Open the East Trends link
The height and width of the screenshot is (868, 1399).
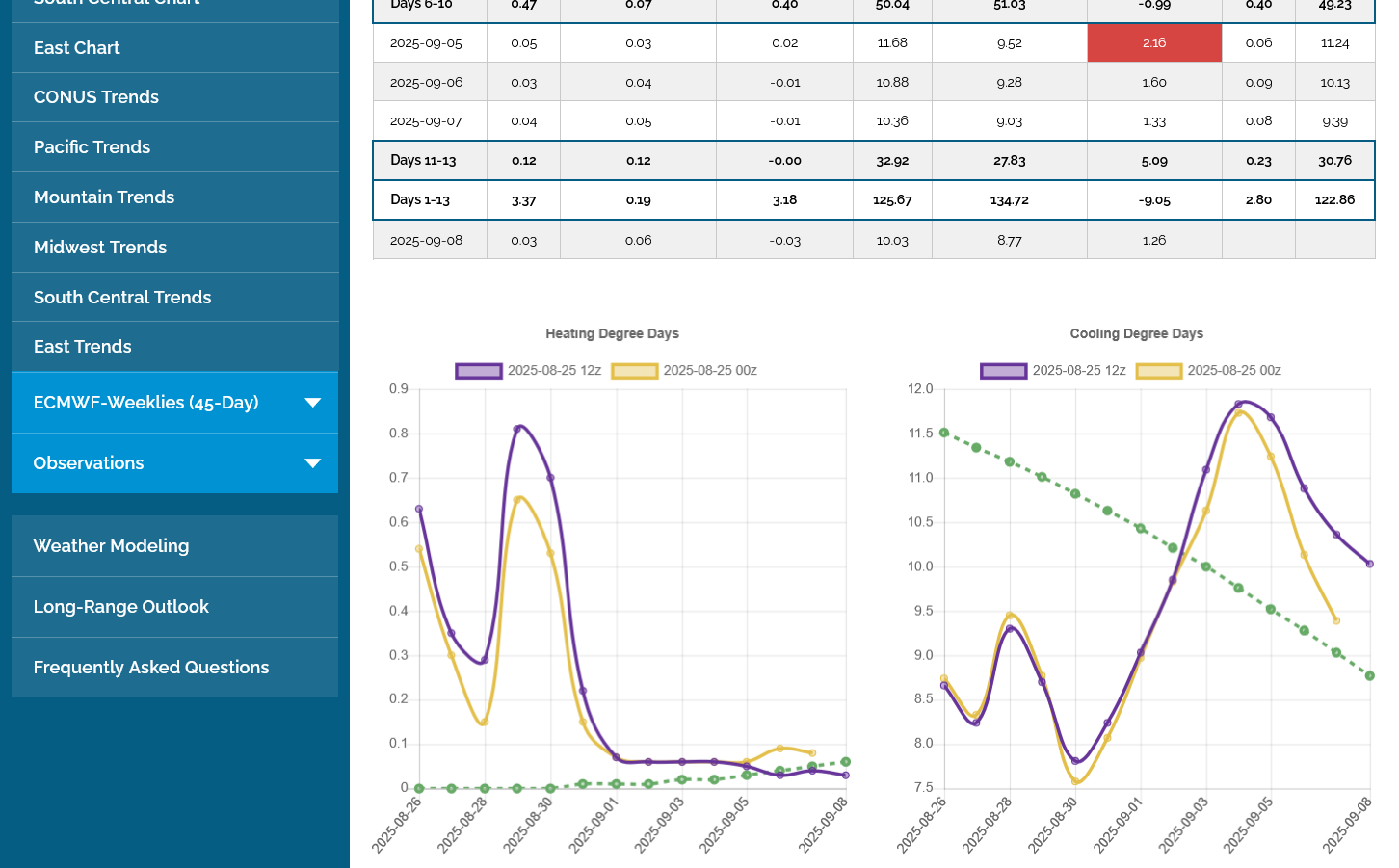[83, 347]
